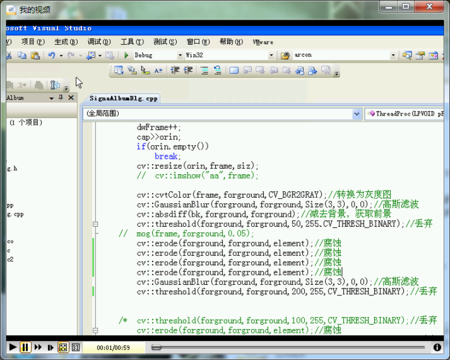This screenshot has height=360, width=450.
Task: Click the Navigate Forward icon
Action: pos(109,55)
